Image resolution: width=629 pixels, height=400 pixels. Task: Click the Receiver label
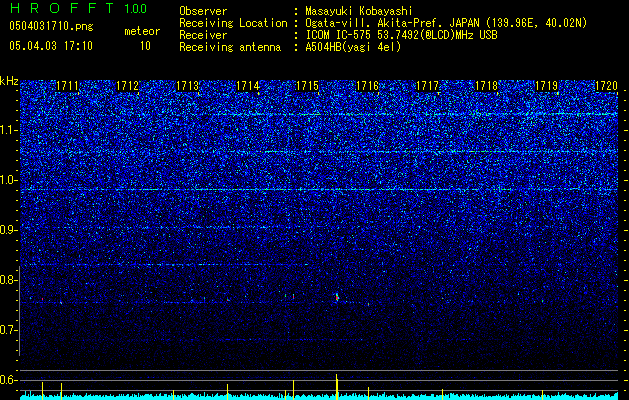pyautogui.click(x=203, y=35)
